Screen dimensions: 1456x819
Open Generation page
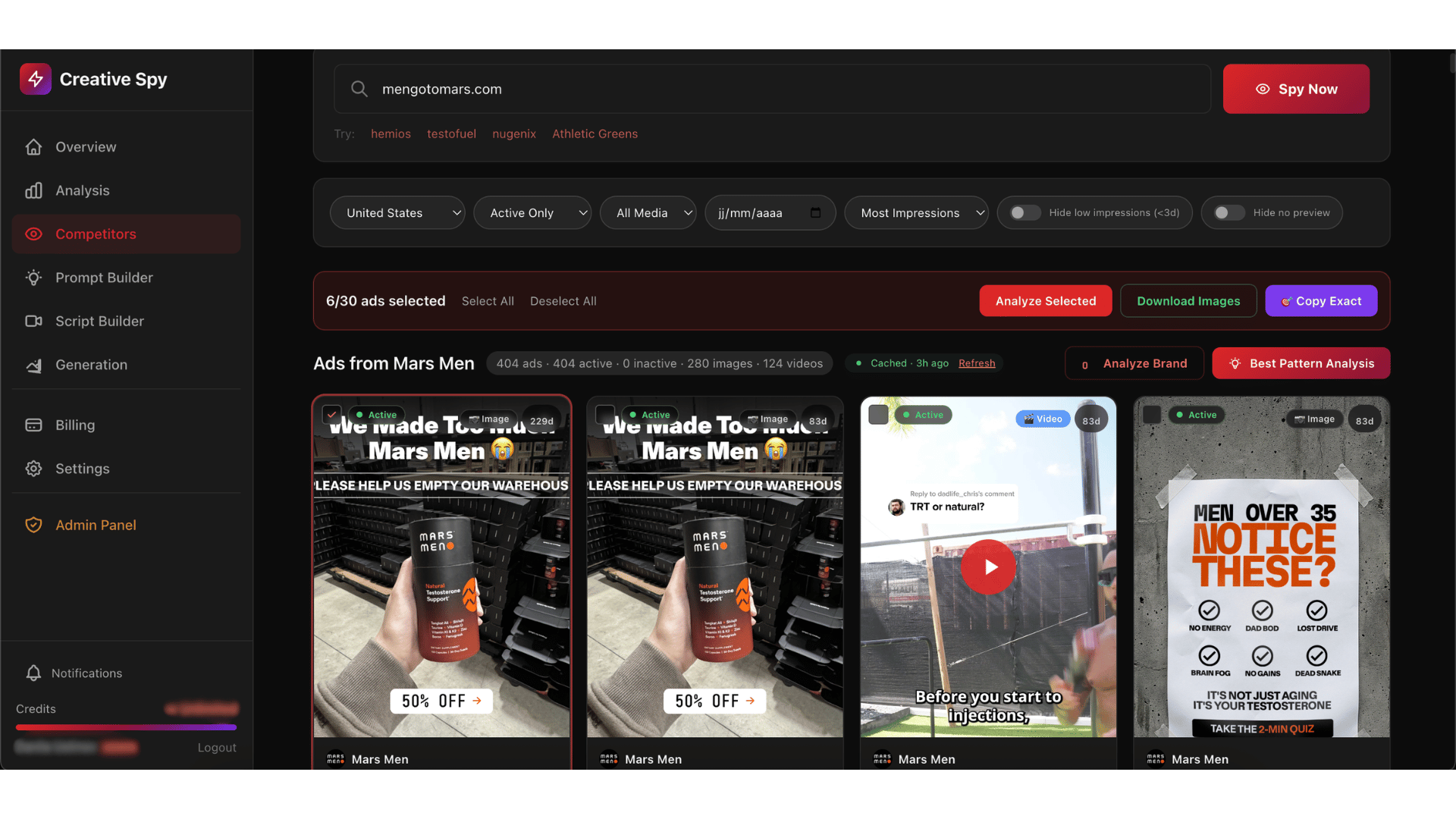point(127,365)
